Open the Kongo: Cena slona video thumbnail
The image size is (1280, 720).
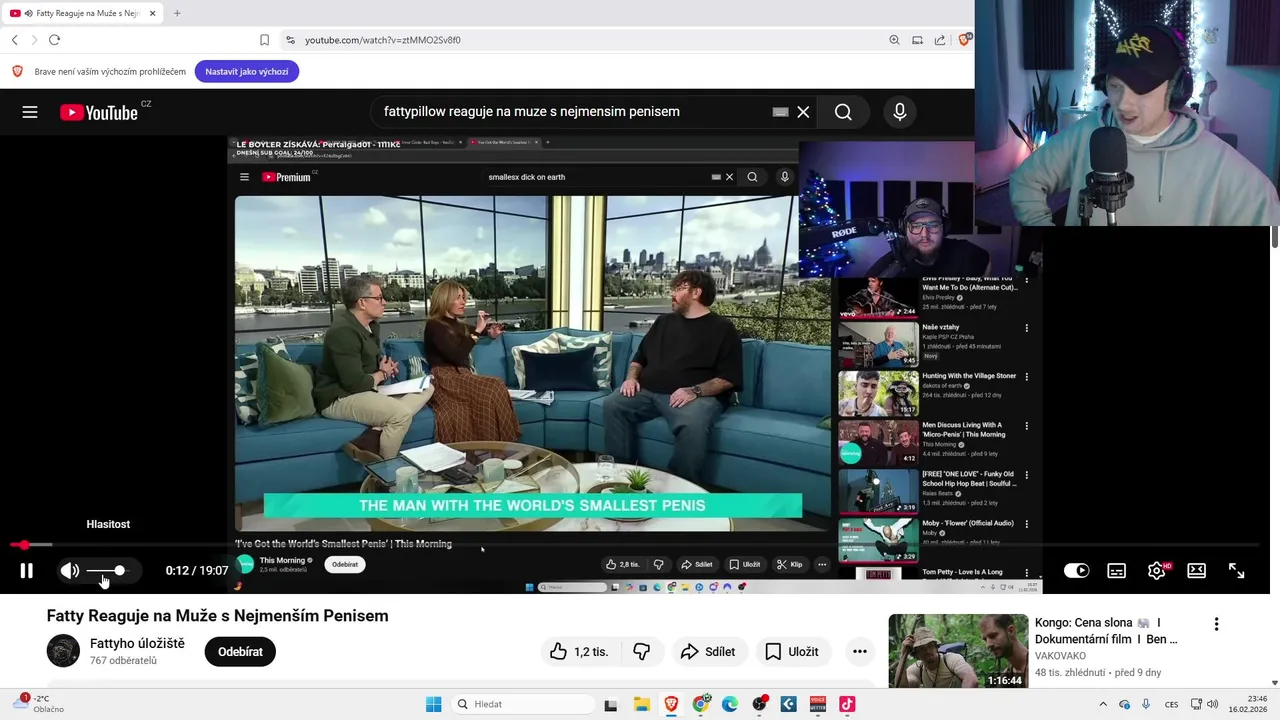tap(958, 651)
